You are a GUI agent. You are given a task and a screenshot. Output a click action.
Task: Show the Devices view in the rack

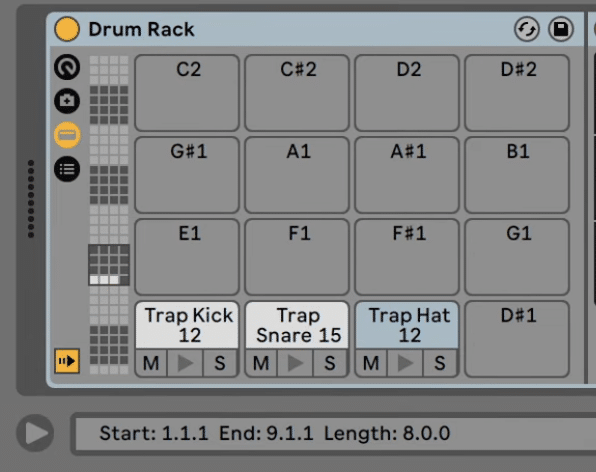click(x=67, y=169)
